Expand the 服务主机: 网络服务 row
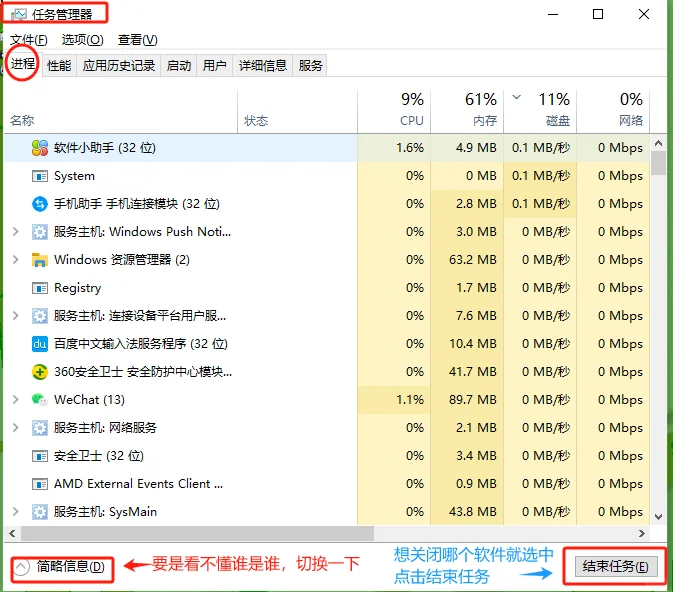 click(x=16, y=428)
